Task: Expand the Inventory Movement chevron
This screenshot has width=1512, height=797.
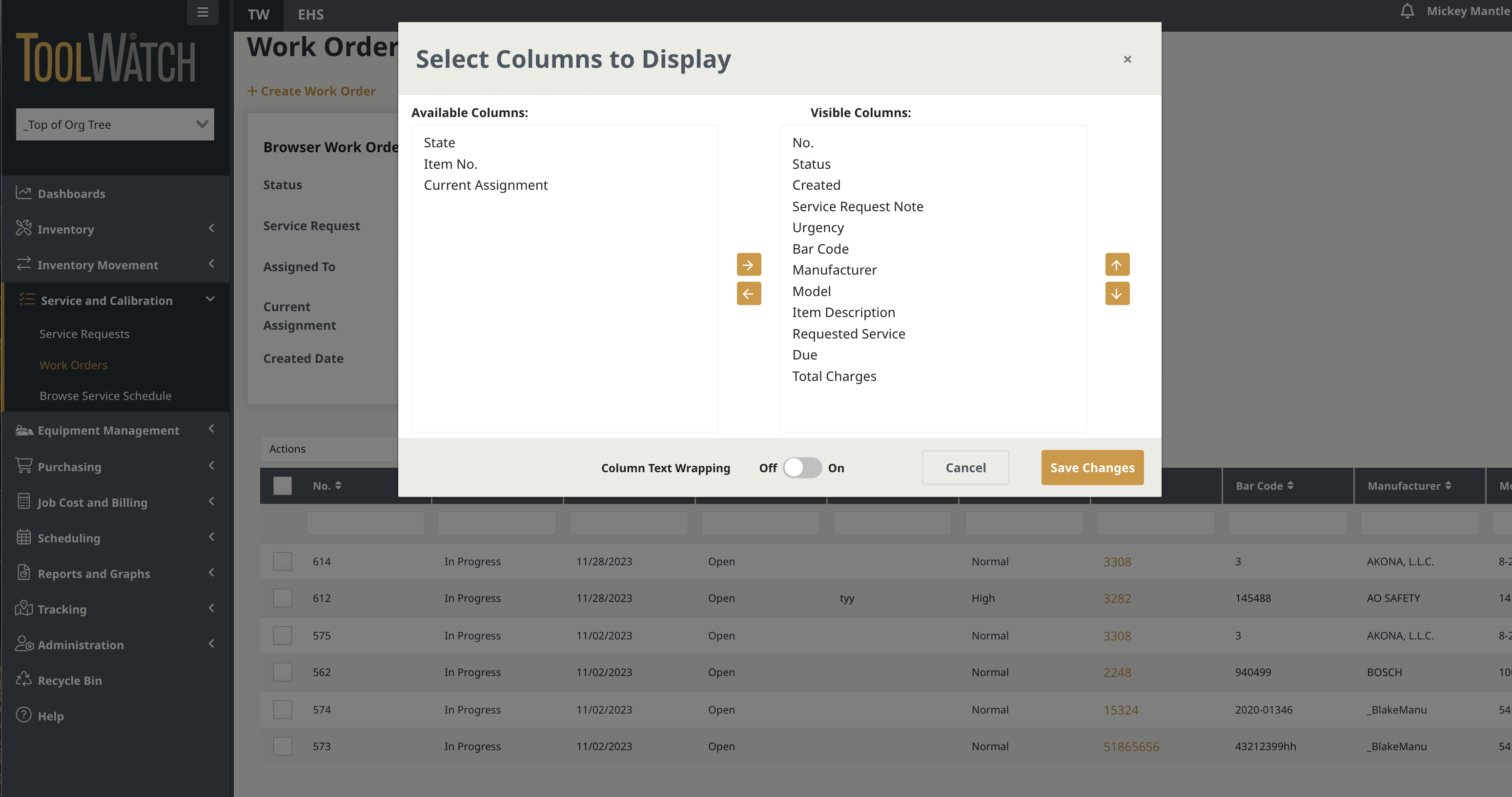Action: click(x=211, y=264)
